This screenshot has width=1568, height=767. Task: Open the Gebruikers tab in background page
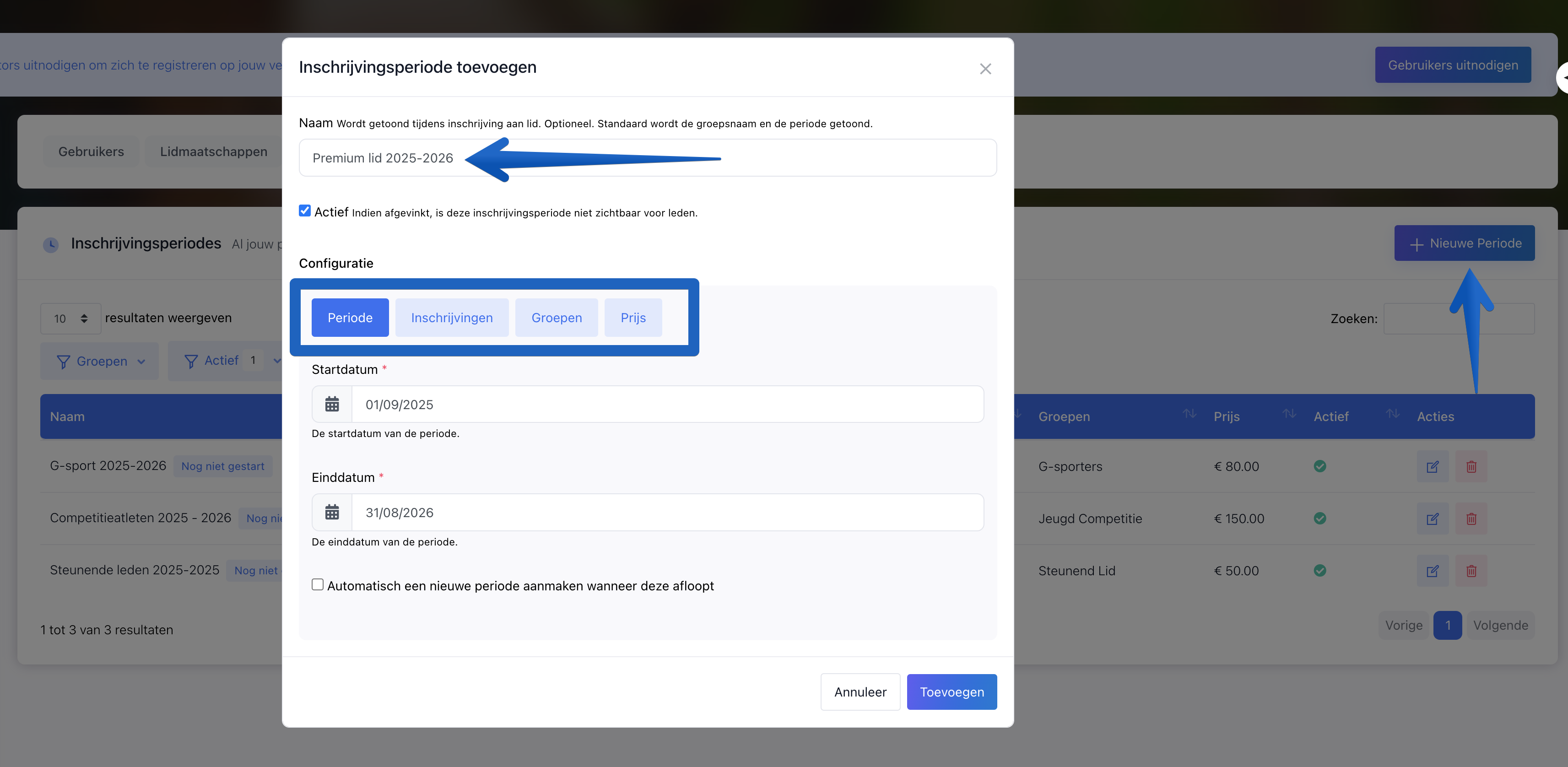pos(91,151)
